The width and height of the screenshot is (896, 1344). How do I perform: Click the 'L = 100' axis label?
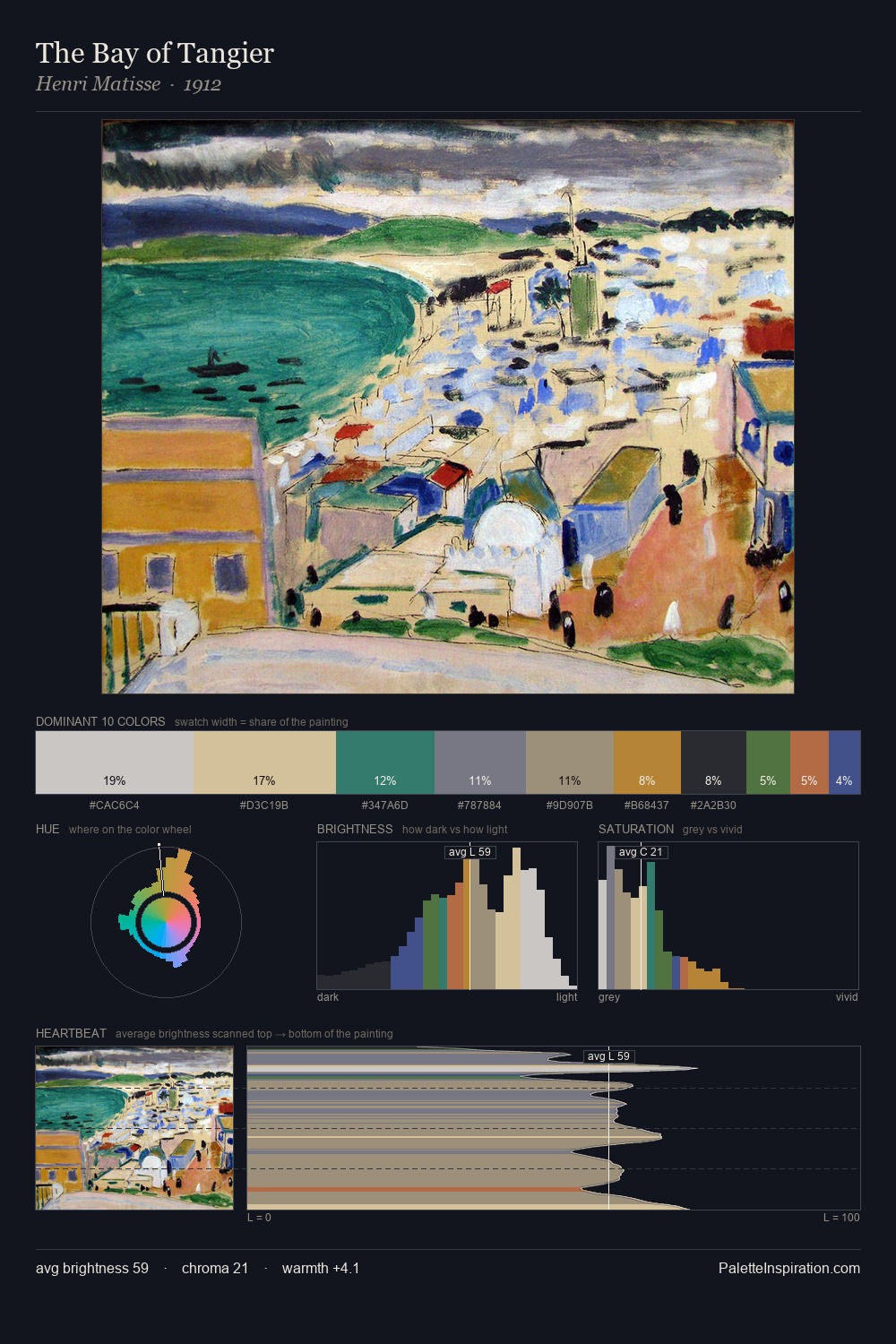(841, 1218)
